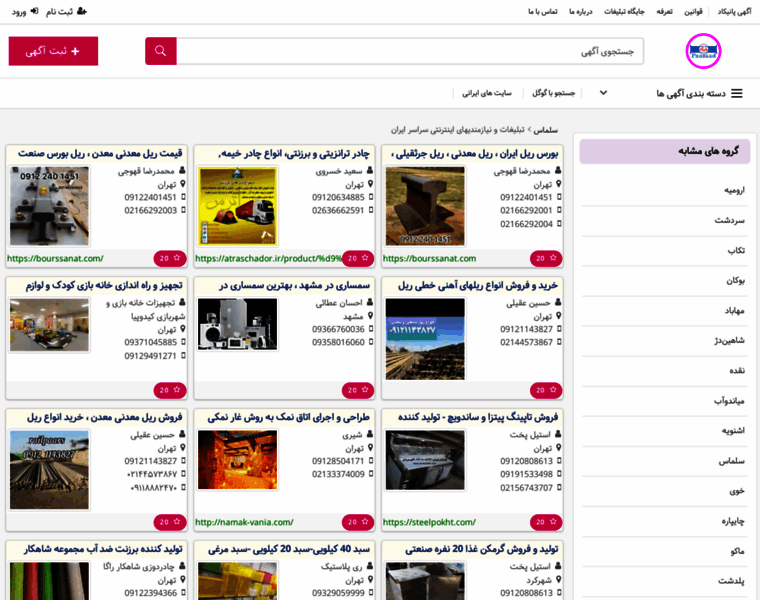This screenshot has height=600, width=760.
Task: Click the hamburger icon for ad categories
Action: pyautogui.click(x=737, y=93)
